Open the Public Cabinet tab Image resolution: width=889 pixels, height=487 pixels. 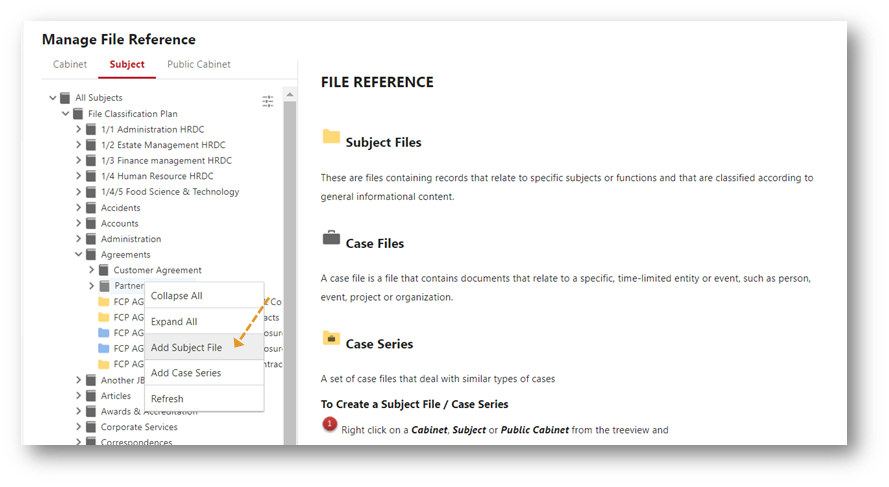[x=199, y=65]
